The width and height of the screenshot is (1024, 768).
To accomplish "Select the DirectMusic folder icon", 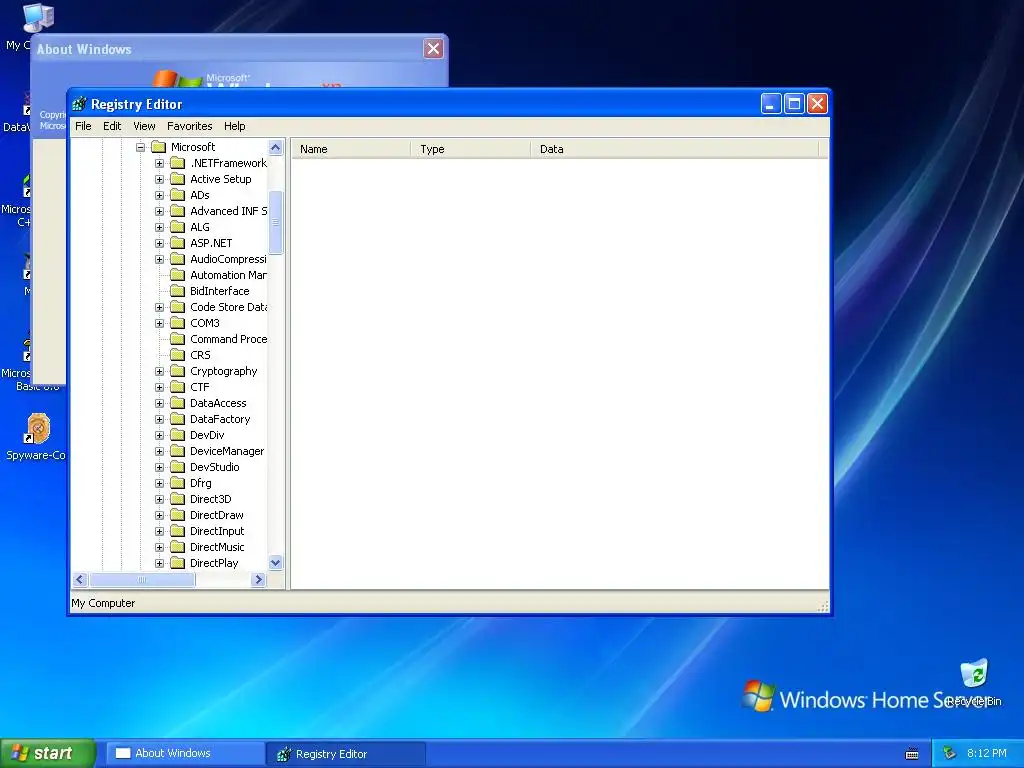I will (178, 547).
